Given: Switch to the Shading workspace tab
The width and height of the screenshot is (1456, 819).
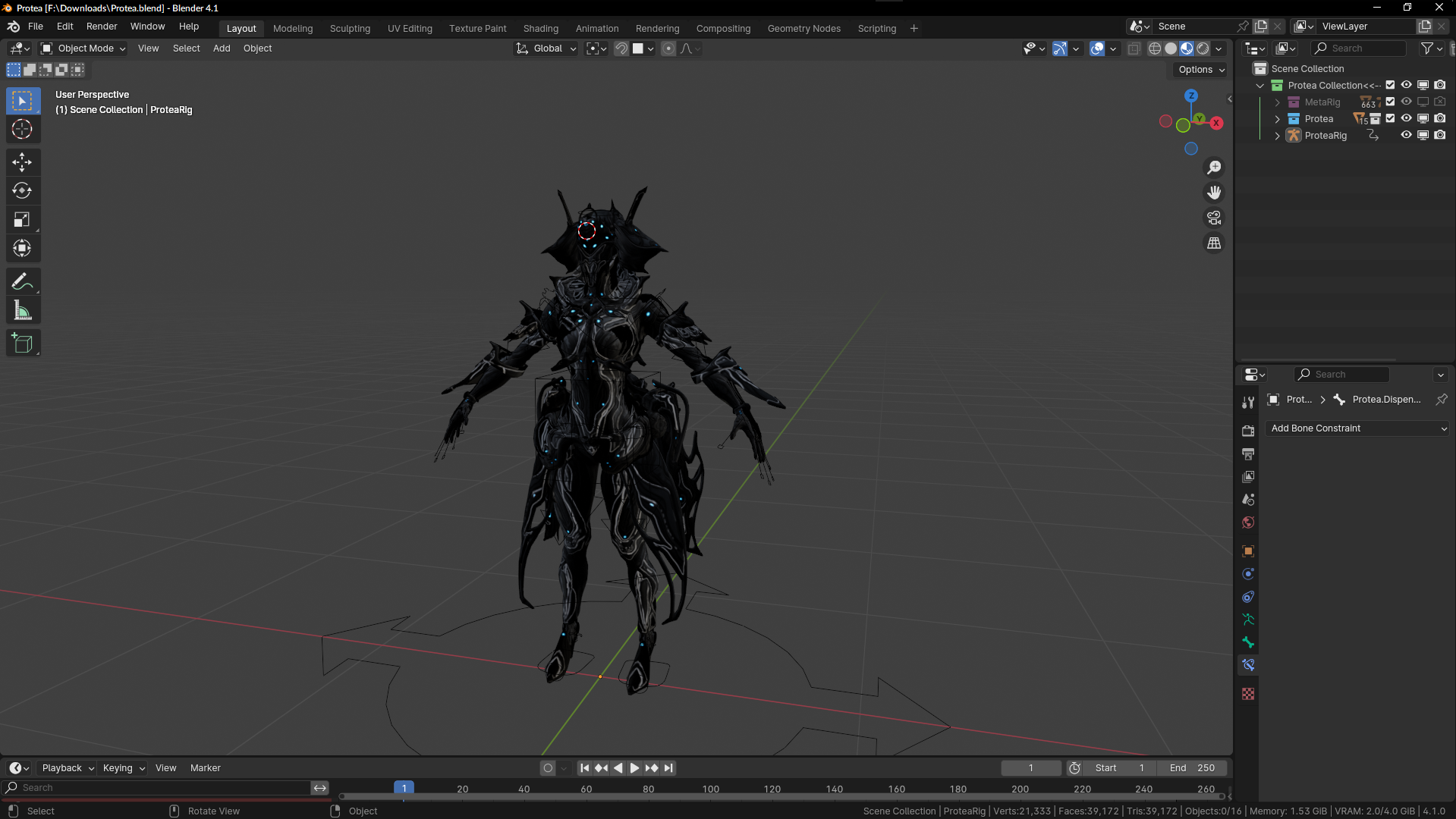Looking at the screenshot, I should [540, 29].
